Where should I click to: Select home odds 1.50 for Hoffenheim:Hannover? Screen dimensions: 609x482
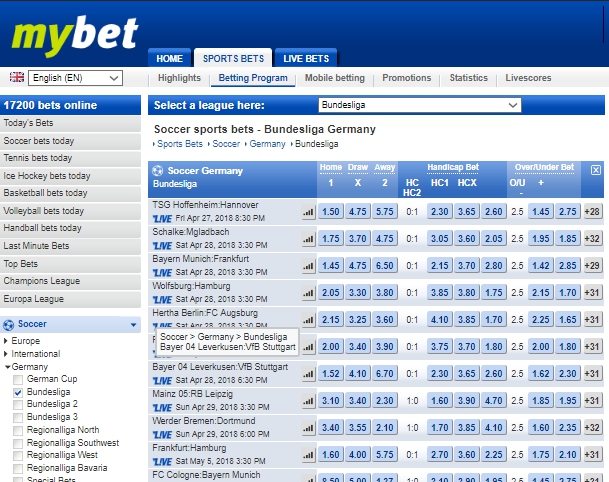click(331, 212)
